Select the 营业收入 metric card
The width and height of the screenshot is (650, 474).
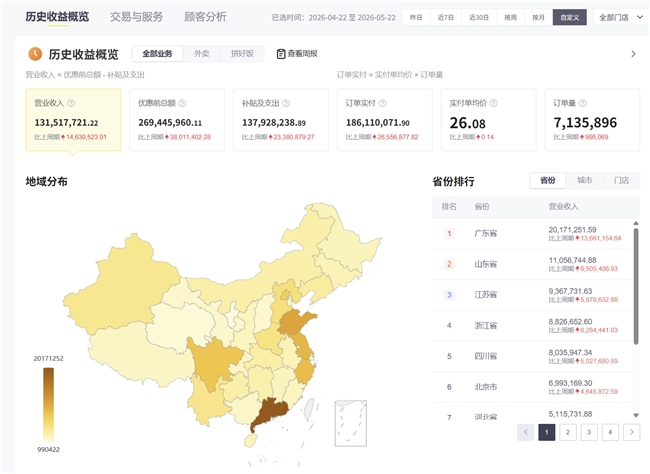point(73,119)
